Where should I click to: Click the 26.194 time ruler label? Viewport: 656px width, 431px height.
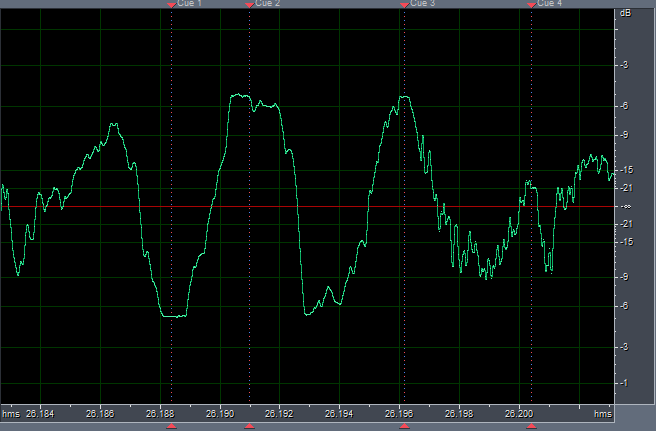[339, 414]
